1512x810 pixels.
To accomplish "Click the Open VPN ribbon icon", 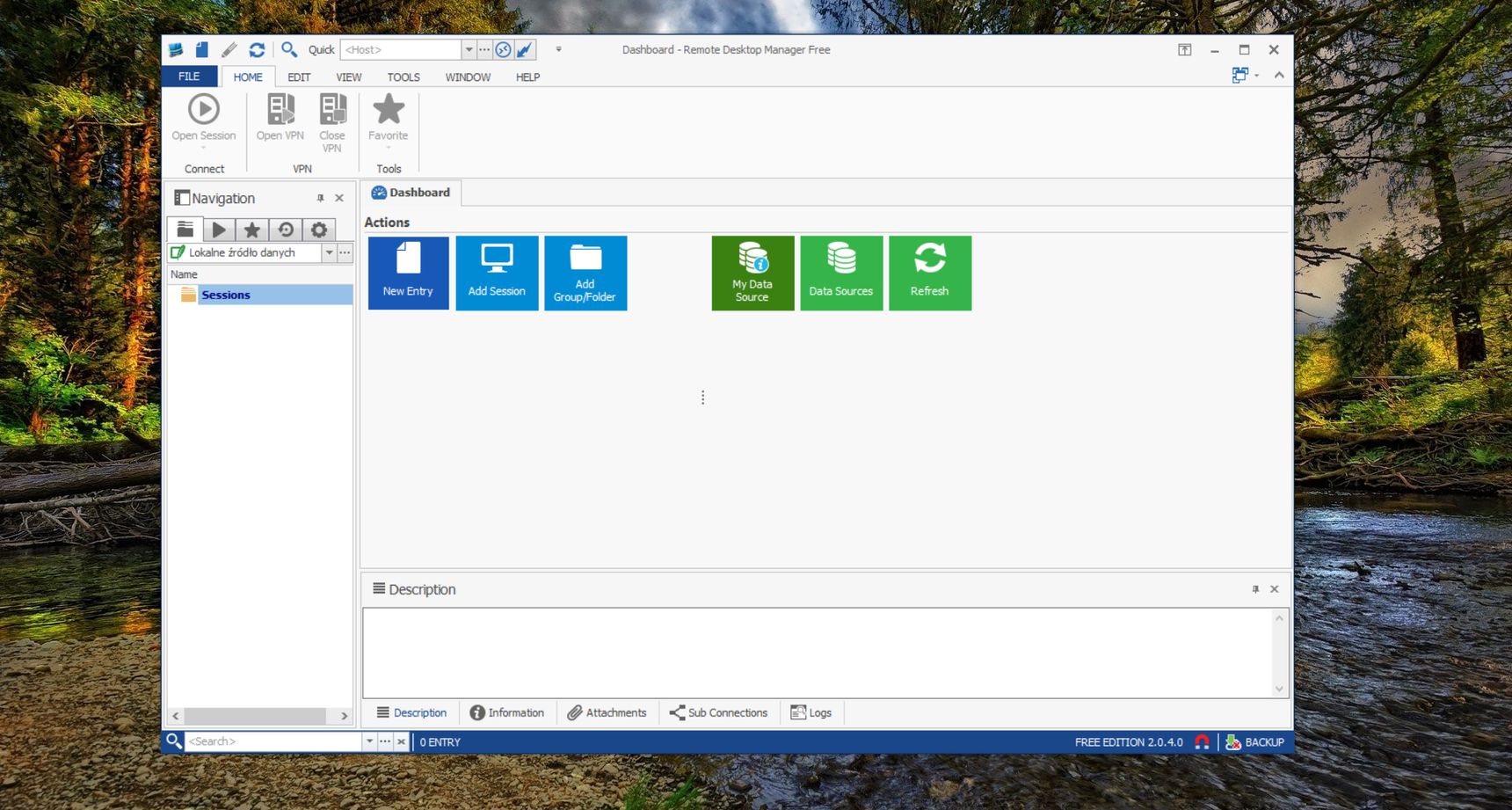I will coord(280,109).
